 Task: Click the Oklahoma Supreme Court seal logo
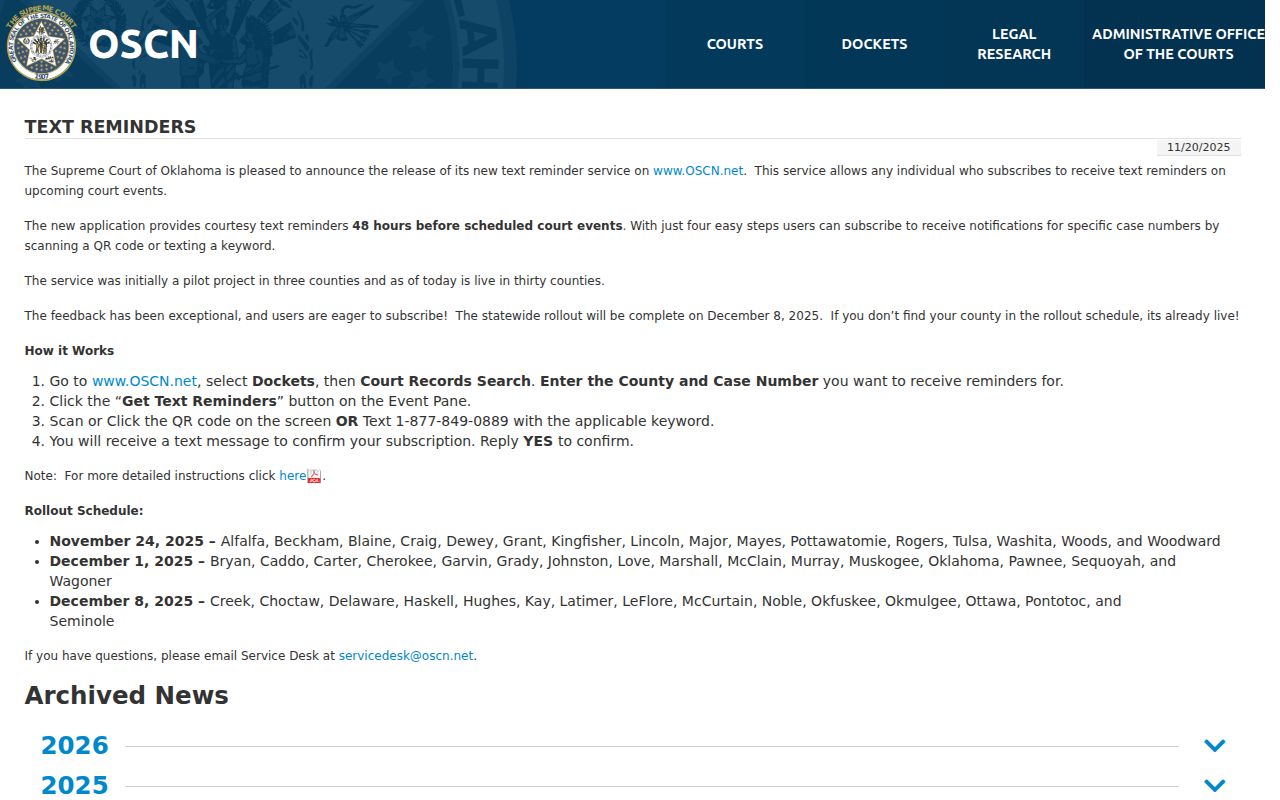(x=41, y=43)
